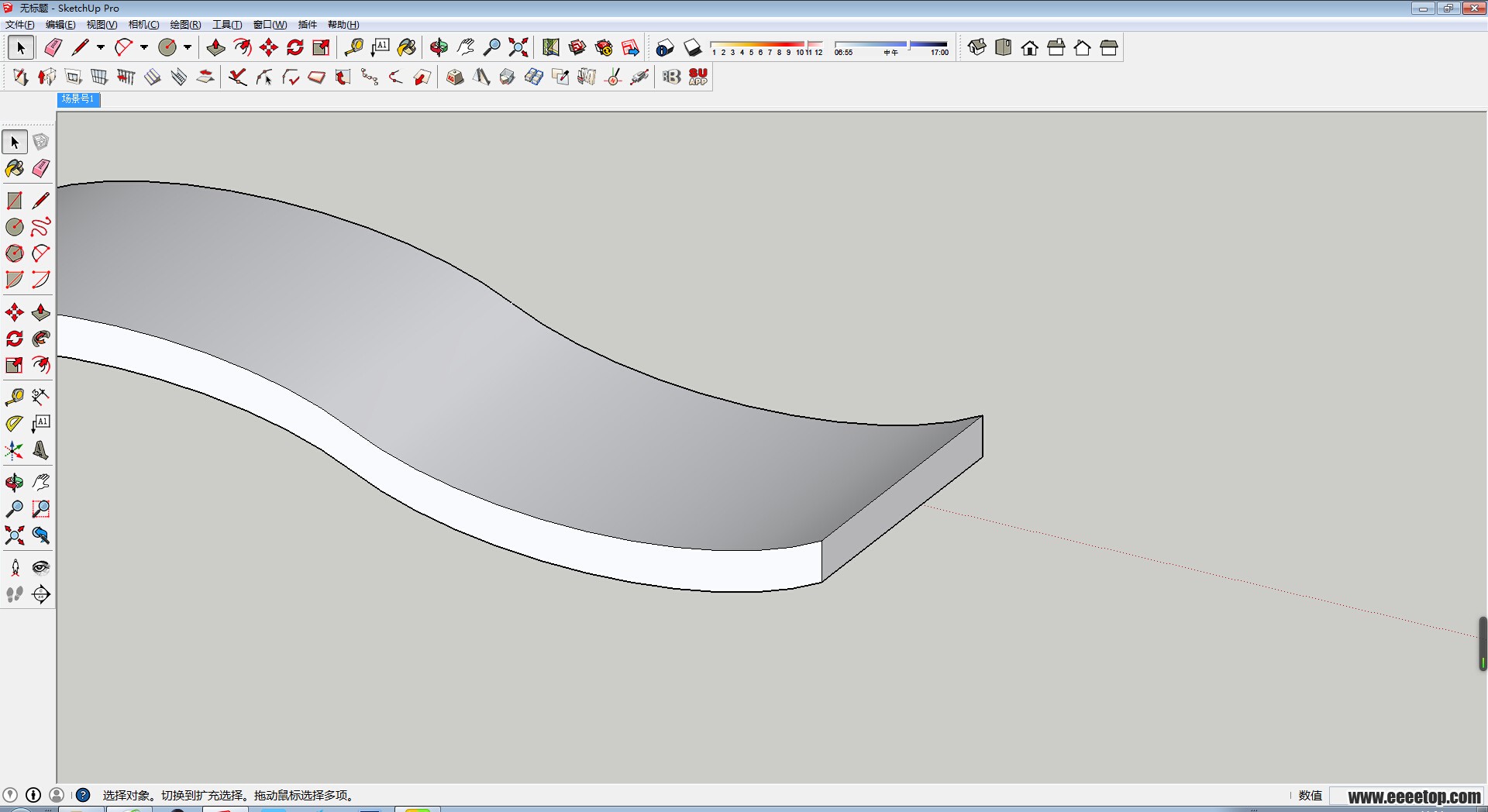Switch to the Top view
Viewport: 1488px width, 812px height.
[x=1004, y=47]
